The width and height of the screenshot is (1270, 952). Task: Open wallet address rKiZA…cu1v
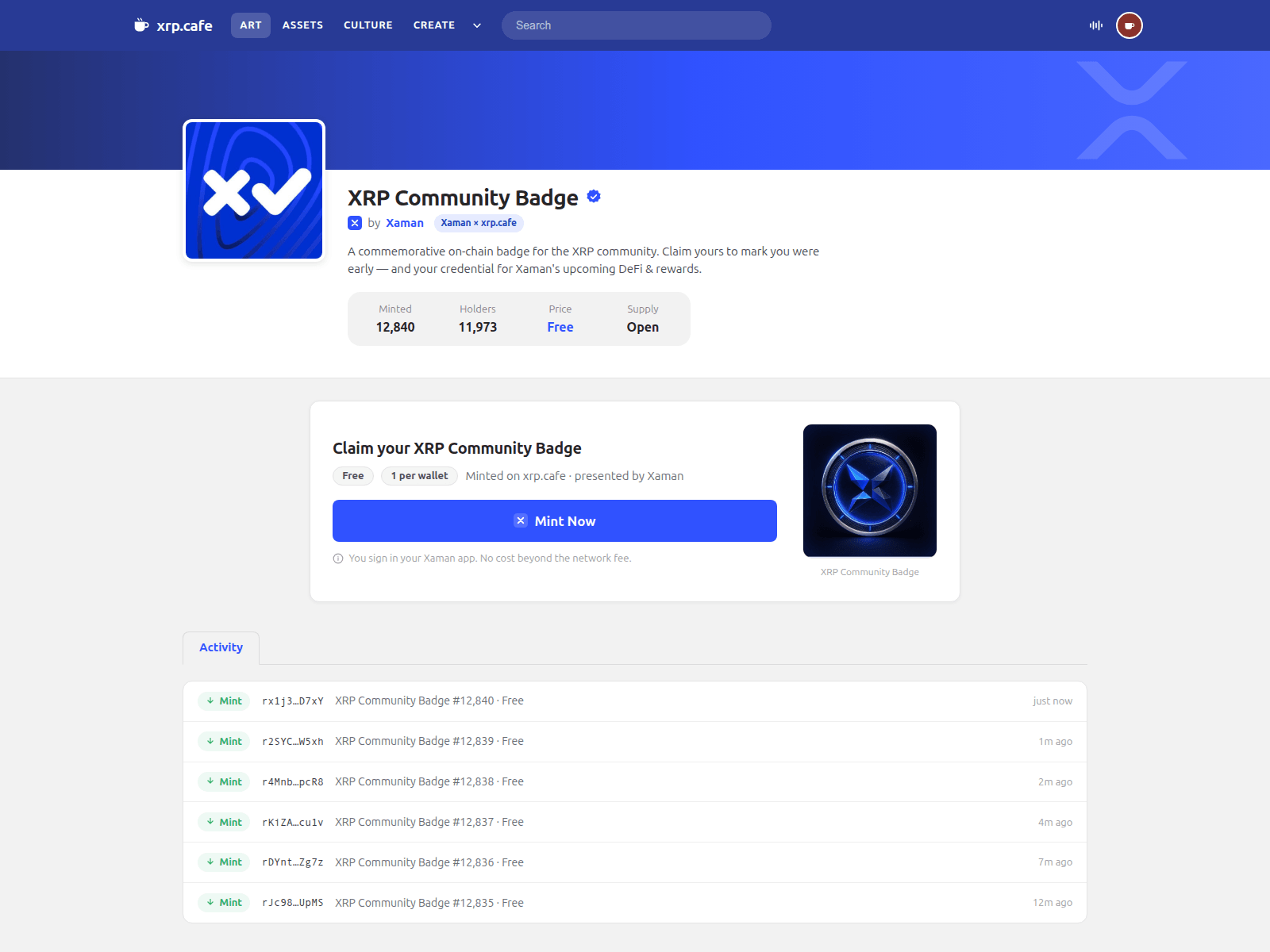click(293, 823)
